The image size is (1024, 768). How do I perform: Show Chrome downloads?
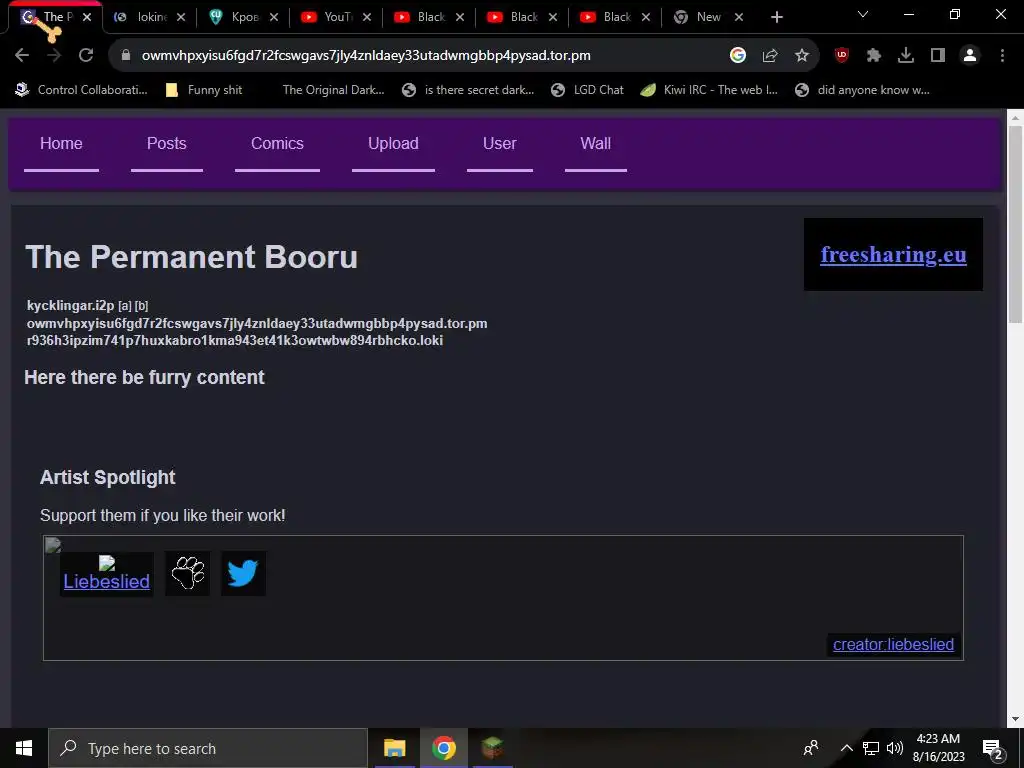pos(906,56)
